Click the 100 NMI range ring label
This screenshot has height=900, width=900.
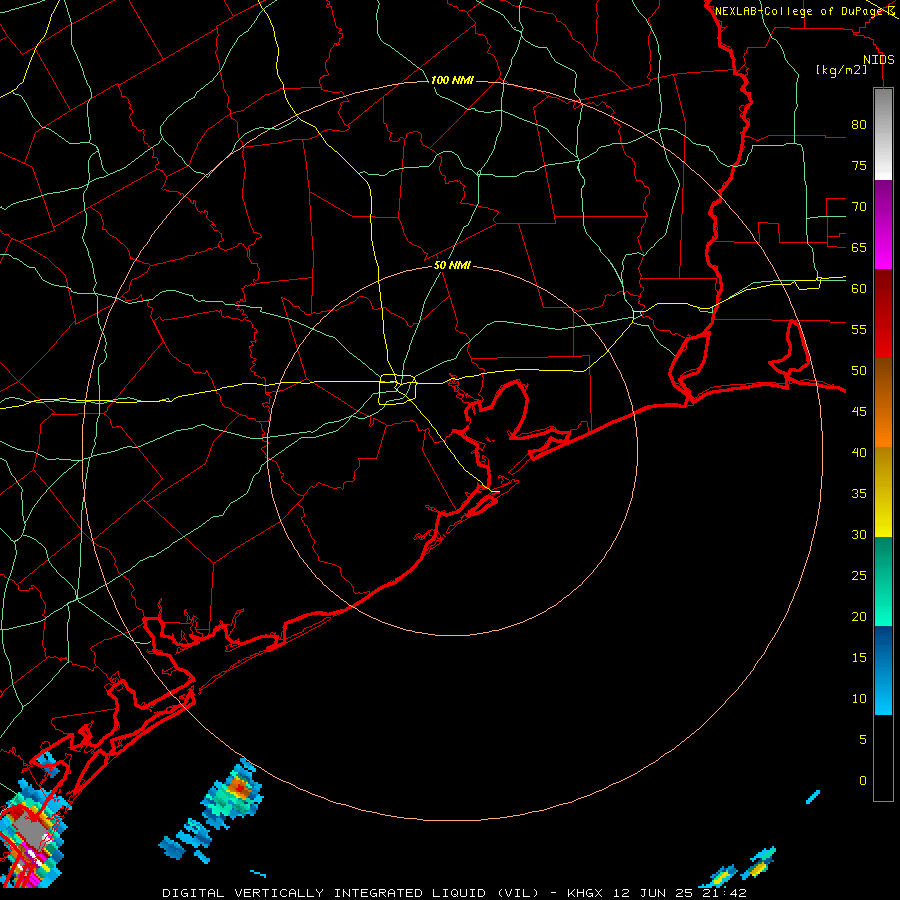(x=452, y=80)
